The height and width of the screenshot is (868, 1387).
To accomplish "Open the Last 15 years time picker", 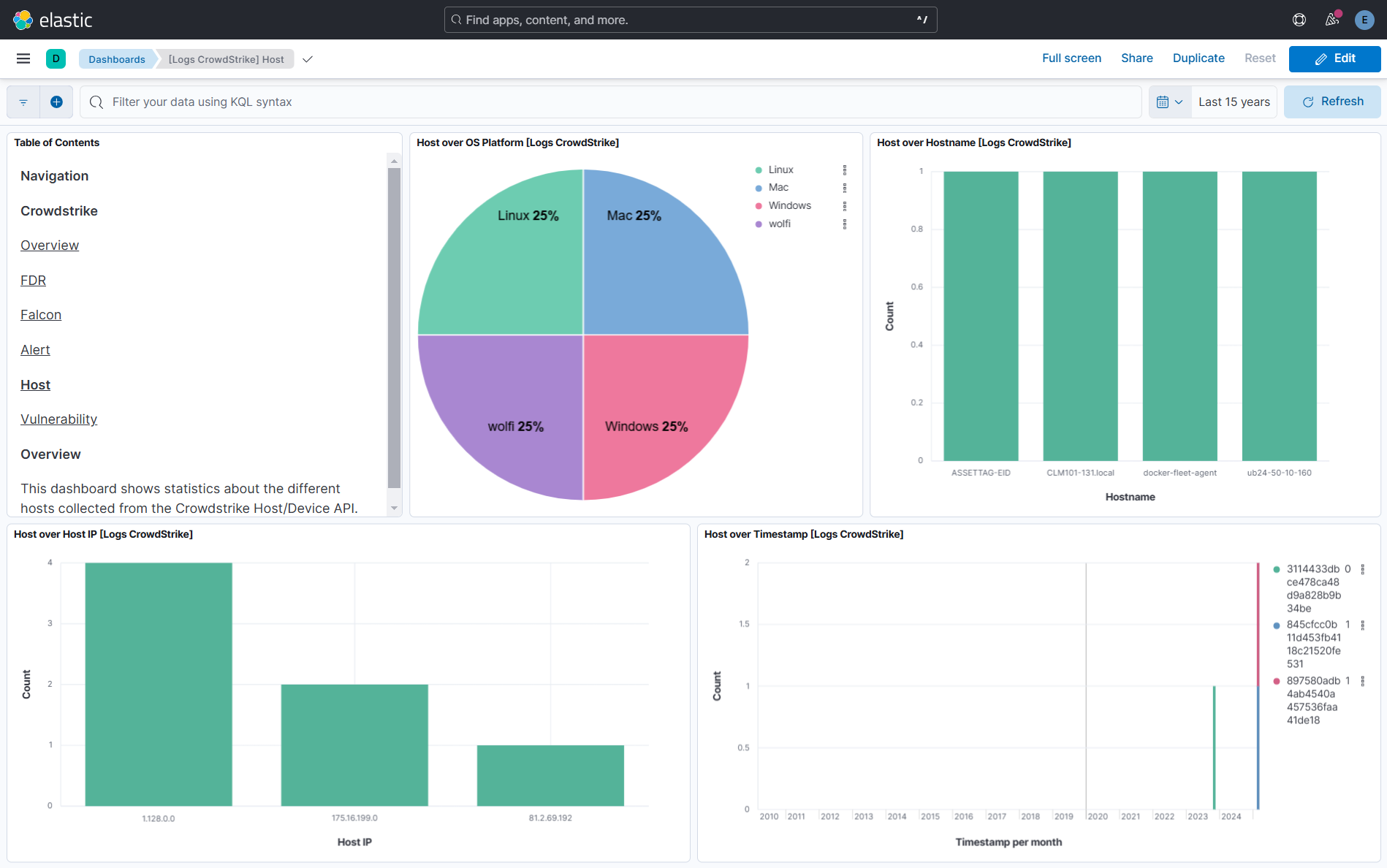I will 1234,102.
